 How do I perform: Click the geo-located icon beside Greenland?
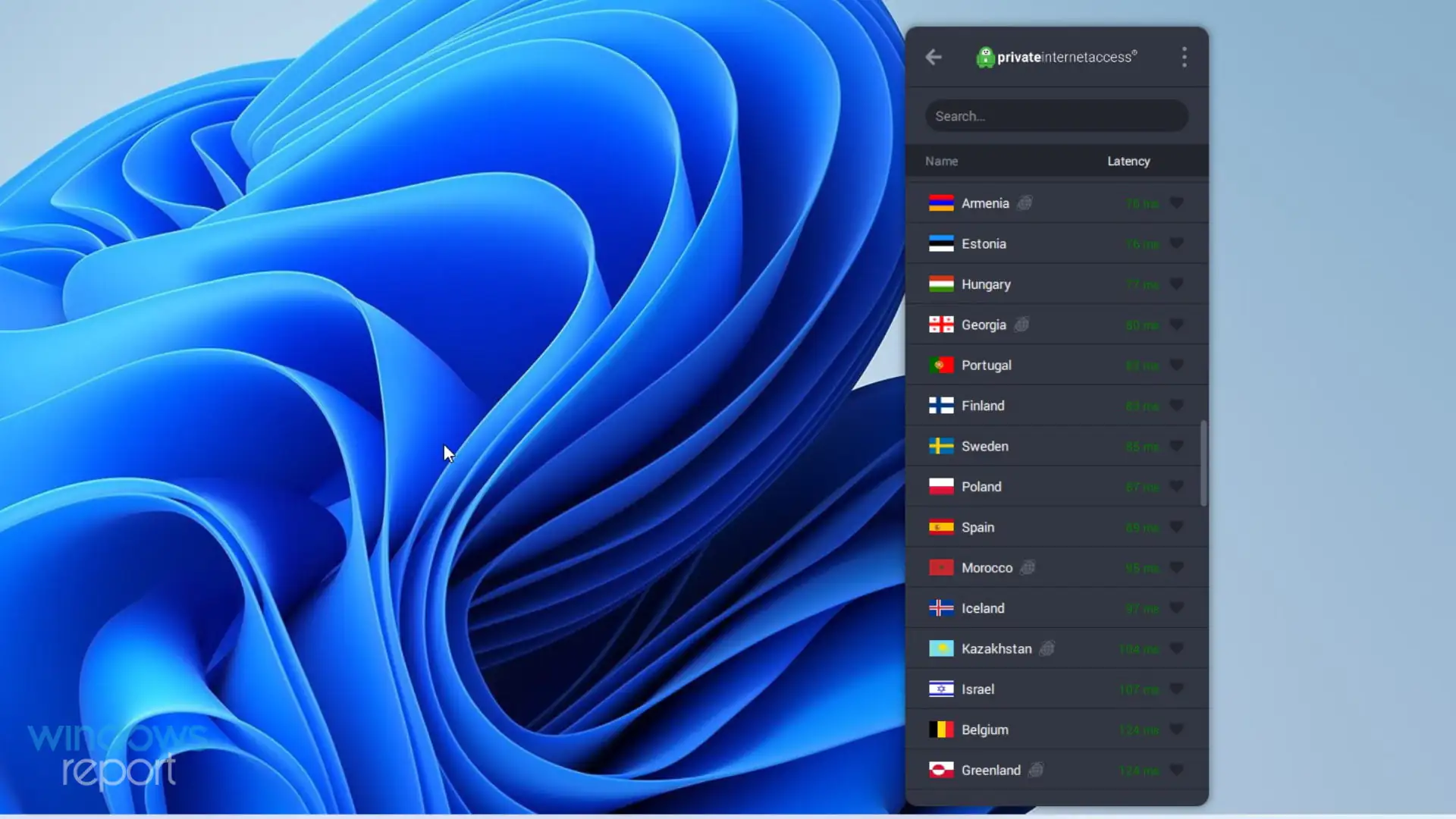tap(1036, 770)
